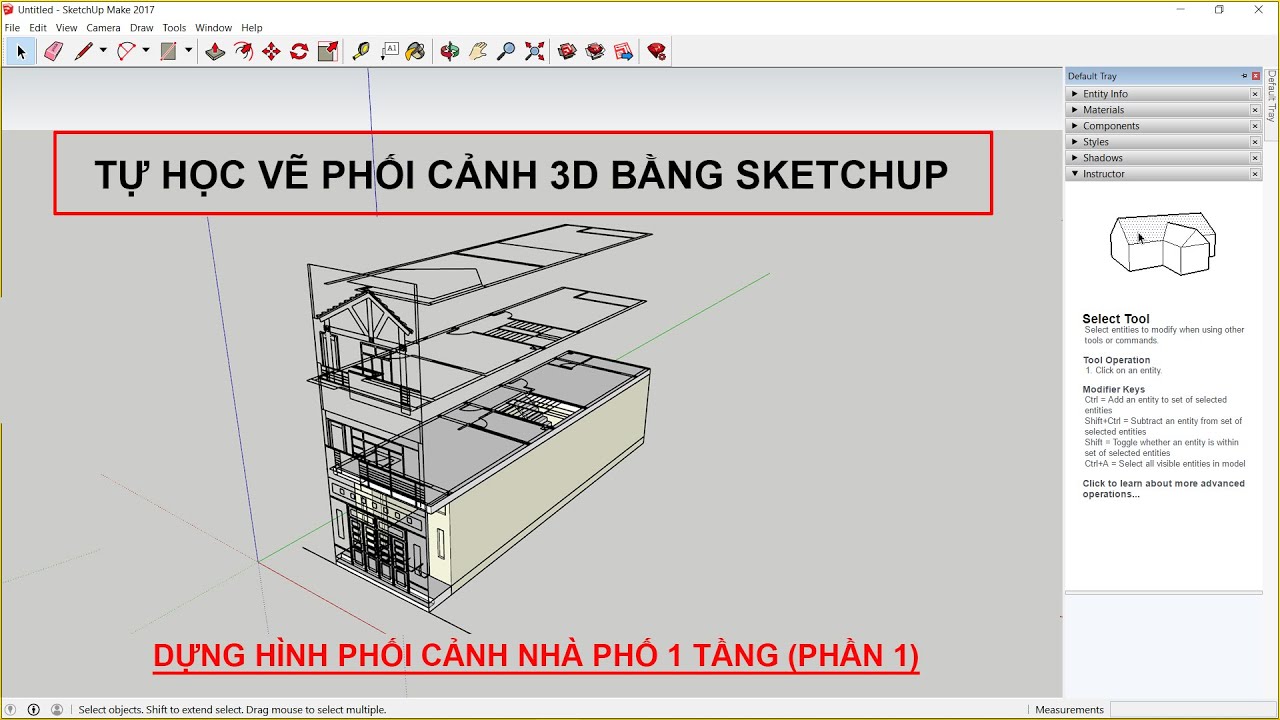Viewport: 1280px width, 720px height.
Task: Close the Shadows panel
Action: [1255, 158]
